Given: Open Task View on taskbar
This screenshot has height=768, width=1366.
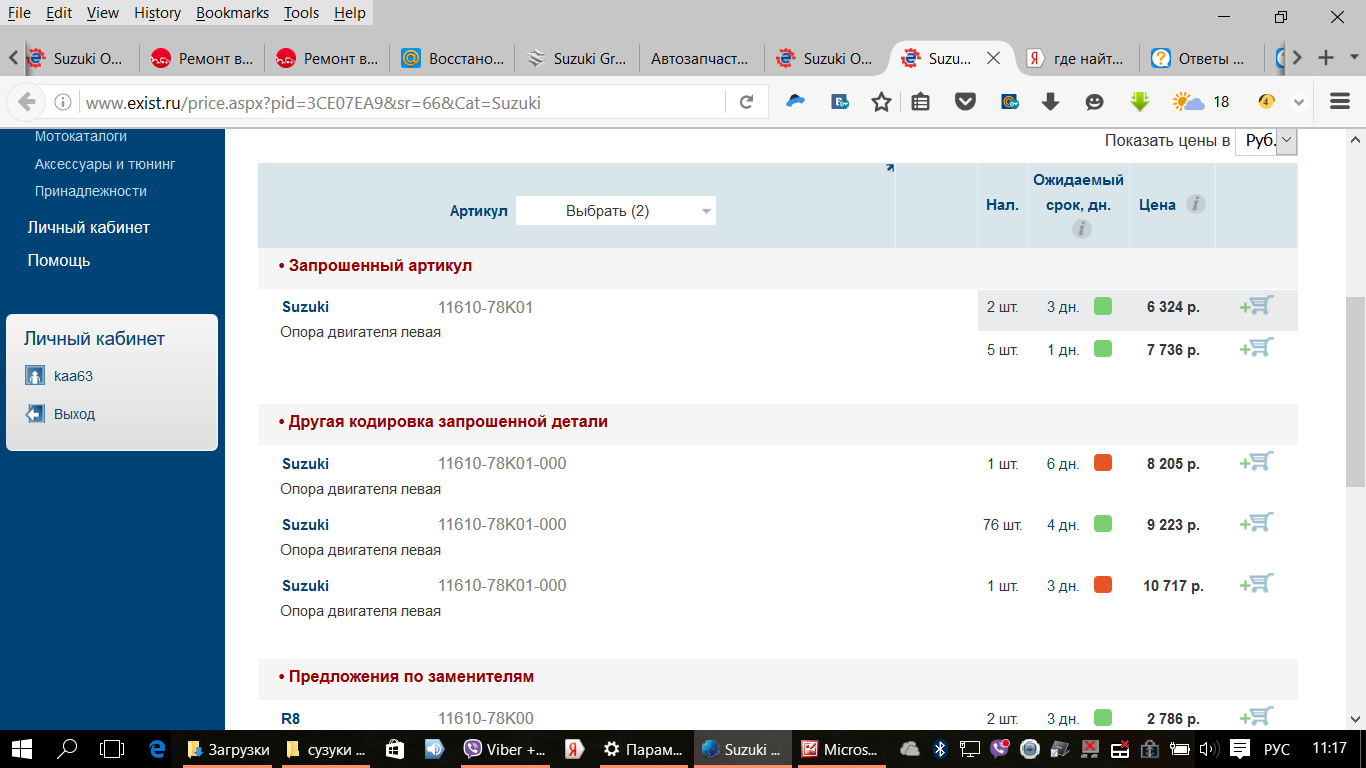Looking at the screenshot, I should (112, 749).
